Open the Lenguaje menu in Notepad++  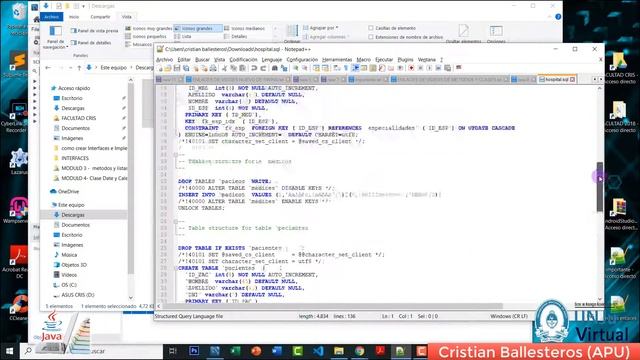(272, 60)
